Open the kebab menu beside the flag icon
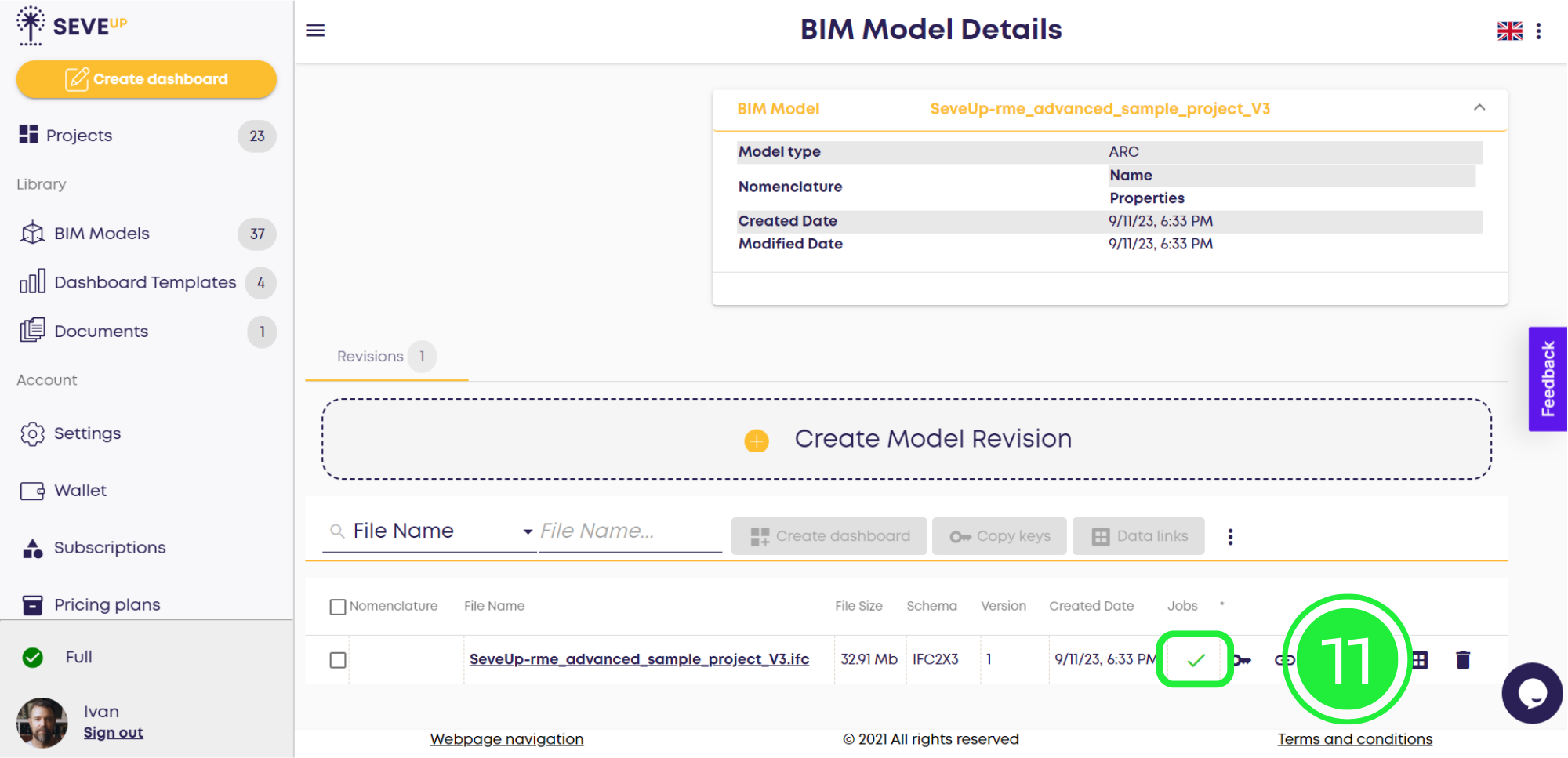 [1538, 30]
